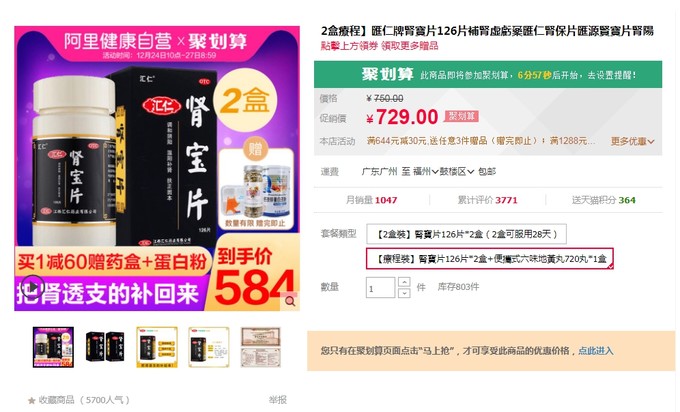Select the two black boxes thumbnail
The height and width of the screenshot is (412, 680).
click(x=105, y=347)
